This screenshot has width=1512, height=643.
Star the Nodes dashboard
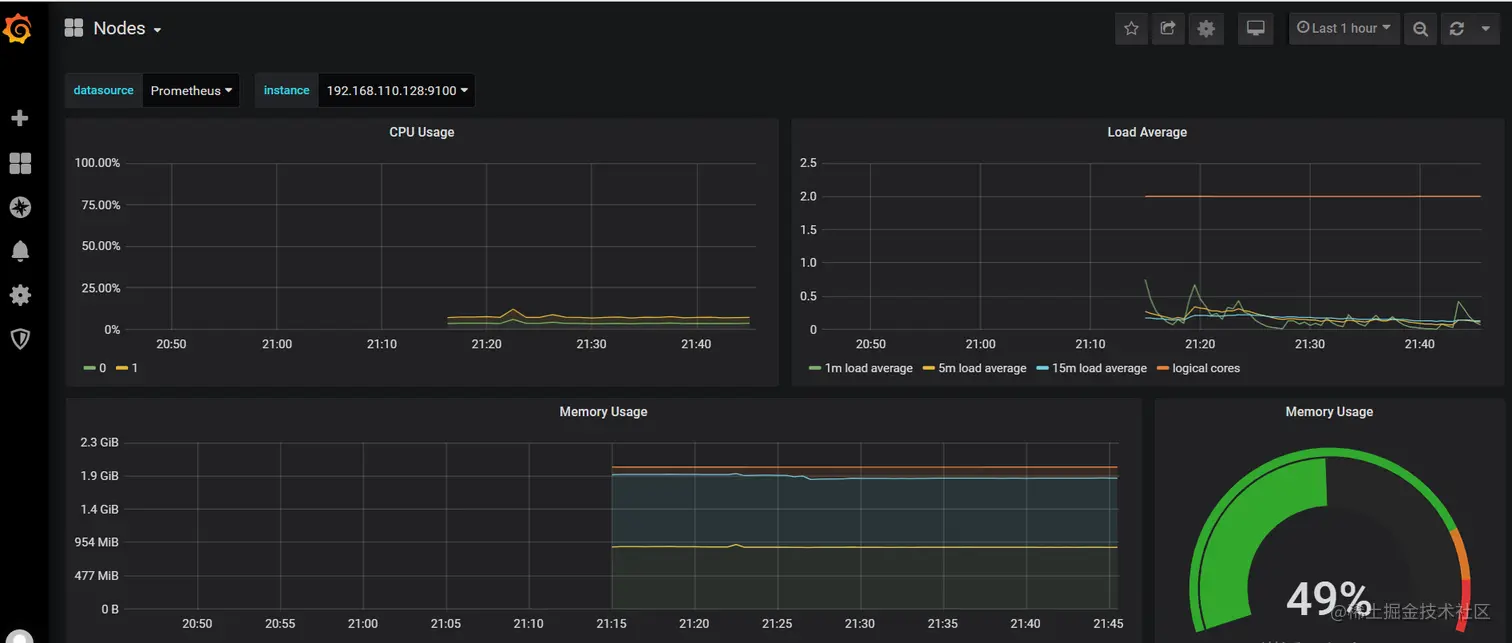coord(1131,29)
